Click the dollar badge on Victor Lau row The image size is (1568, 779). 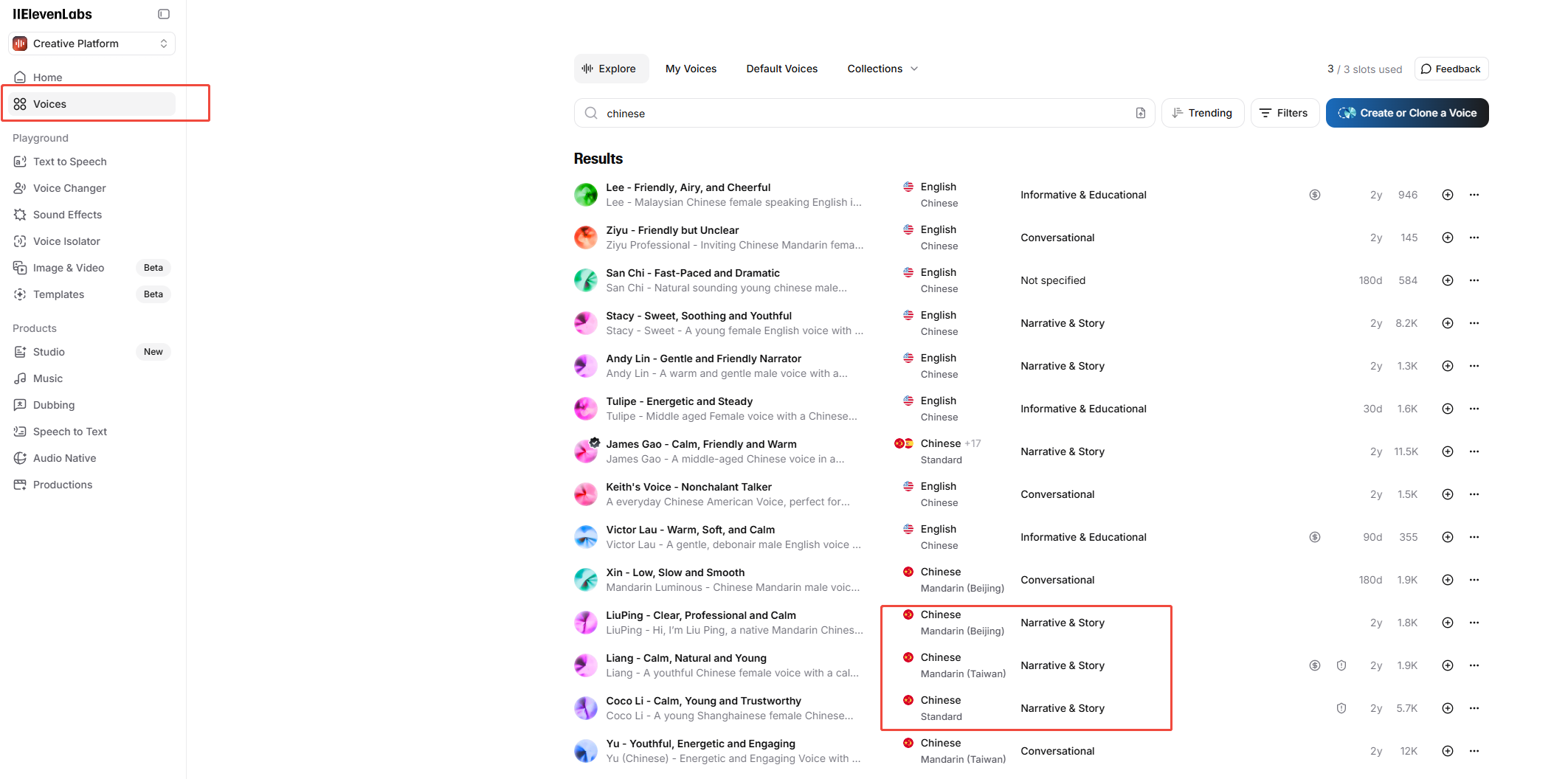[1314, 537]
